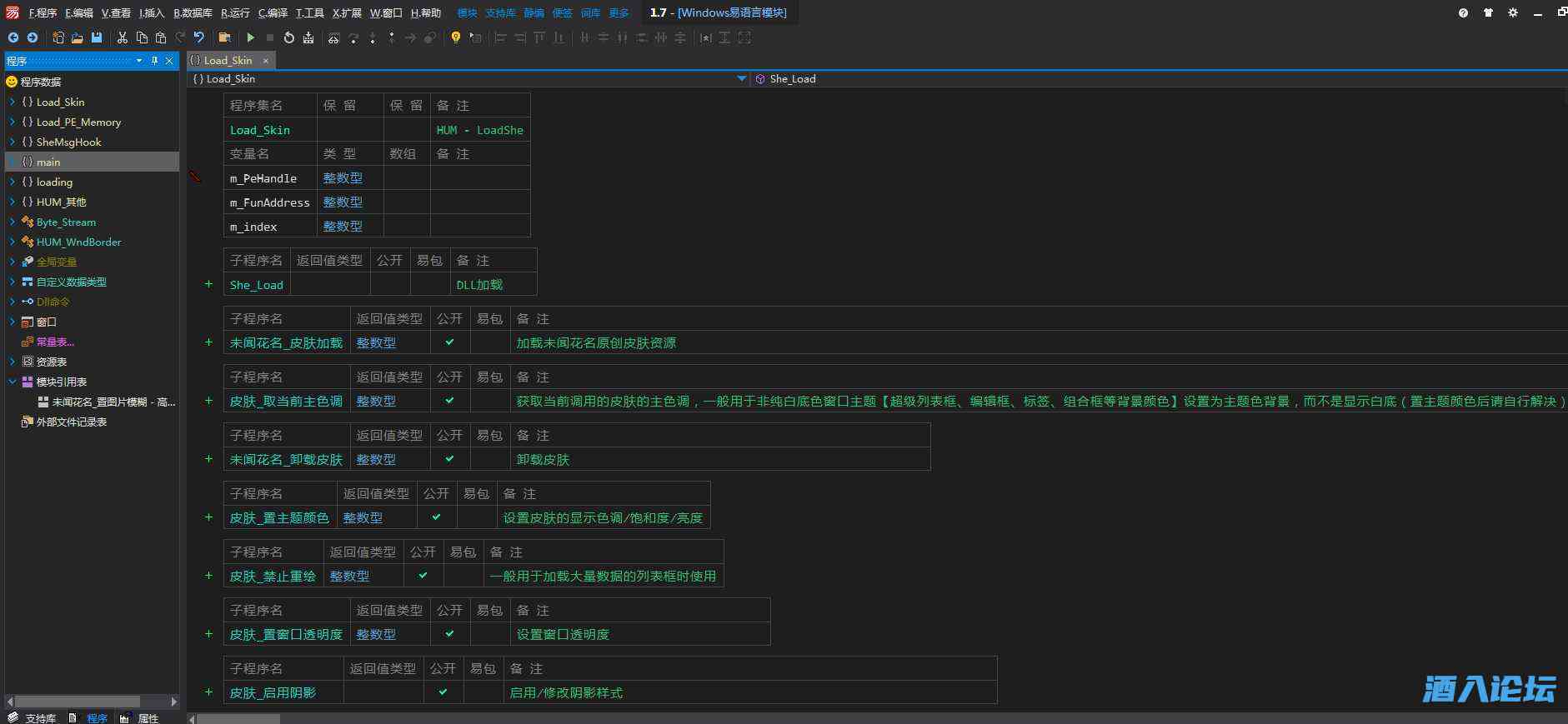Toggle 公开 checkmark for 皮肤_取当前主色调

[450, 401]
